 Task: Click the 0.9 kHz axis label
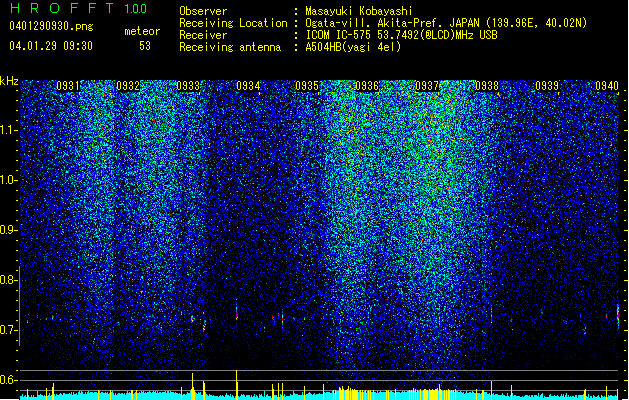click(9, 230)
